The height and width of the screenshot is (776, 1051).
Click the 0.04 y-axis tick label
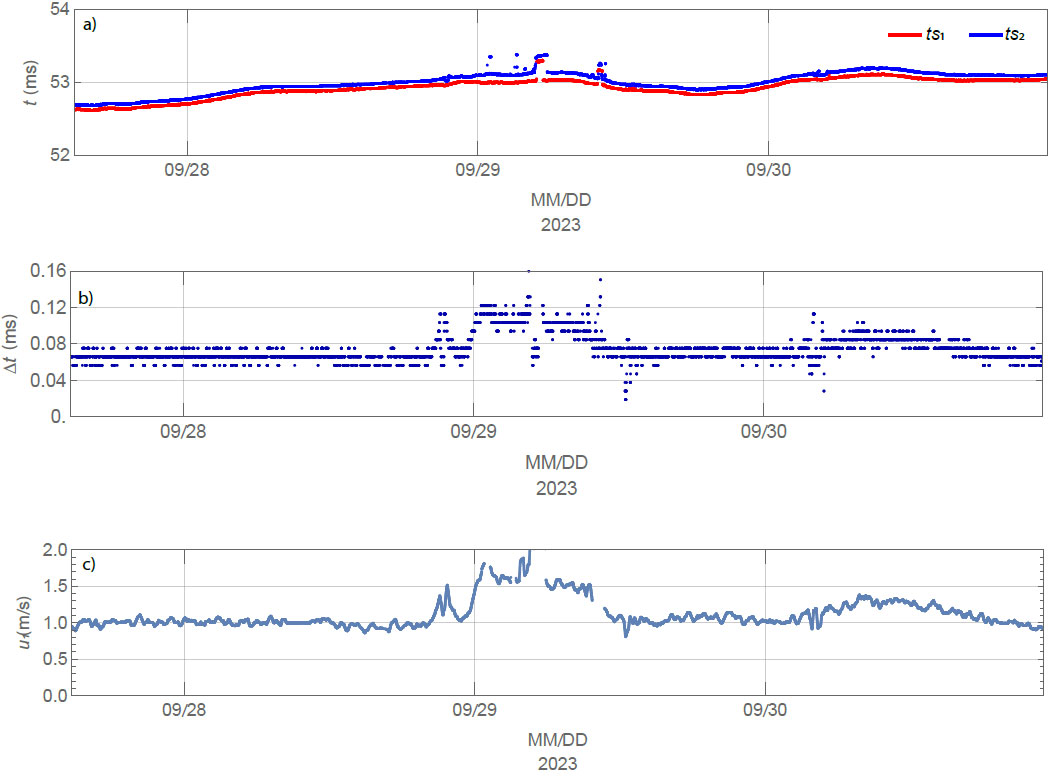coord(46,380)
